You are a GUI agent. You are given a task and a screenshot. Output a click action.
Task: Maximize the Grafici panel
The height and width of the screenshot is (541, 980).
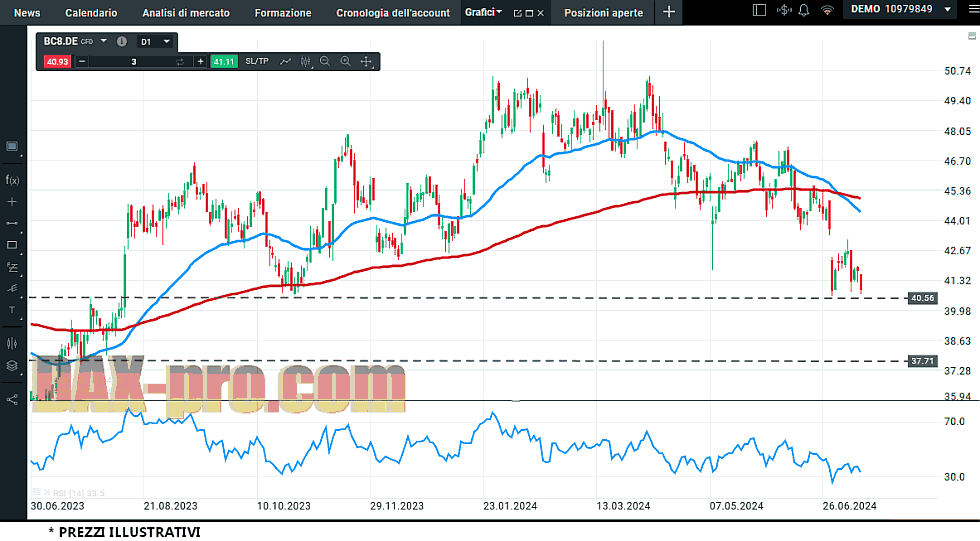point(529,13)
